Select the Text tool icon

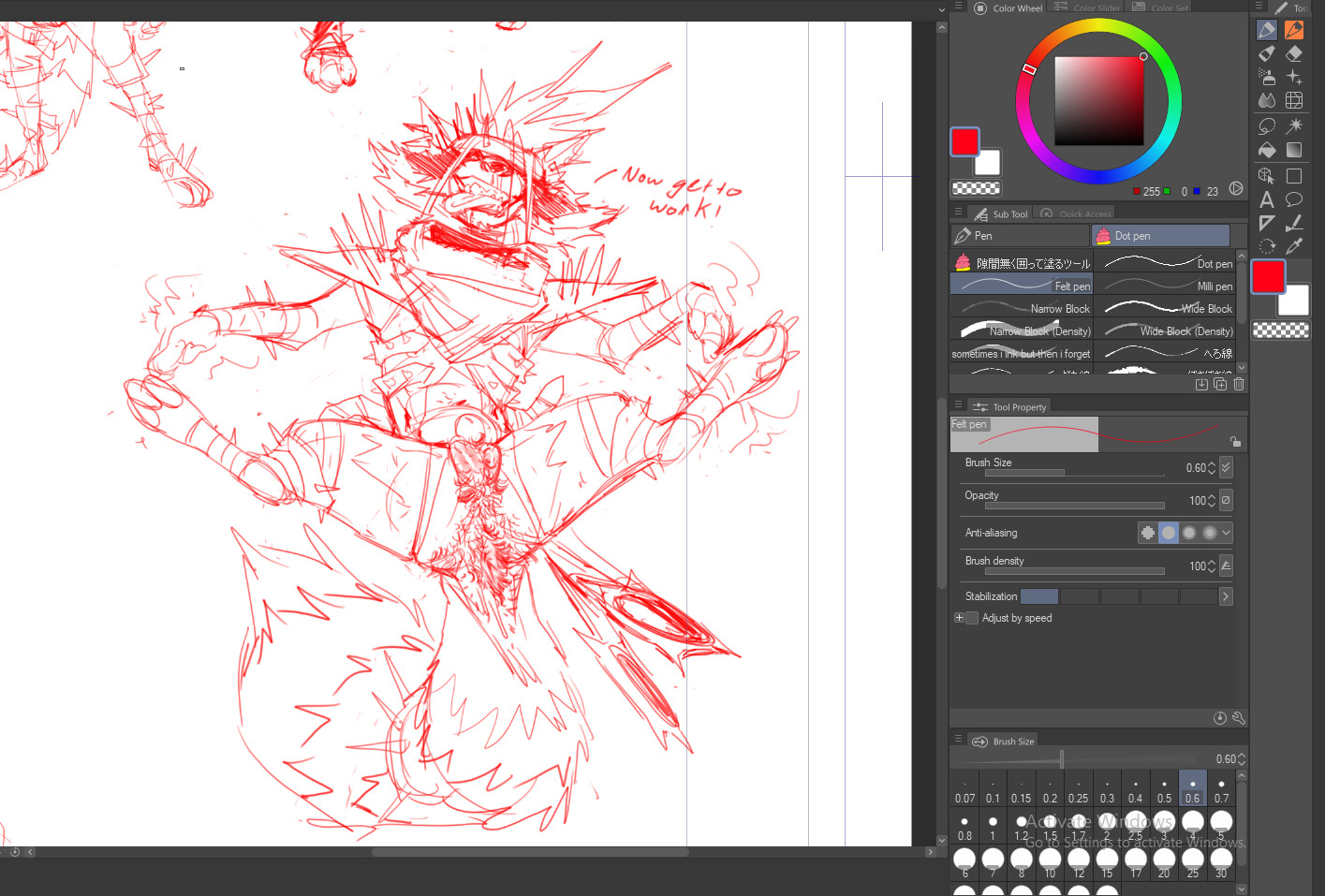click(x=1267, y=199)
